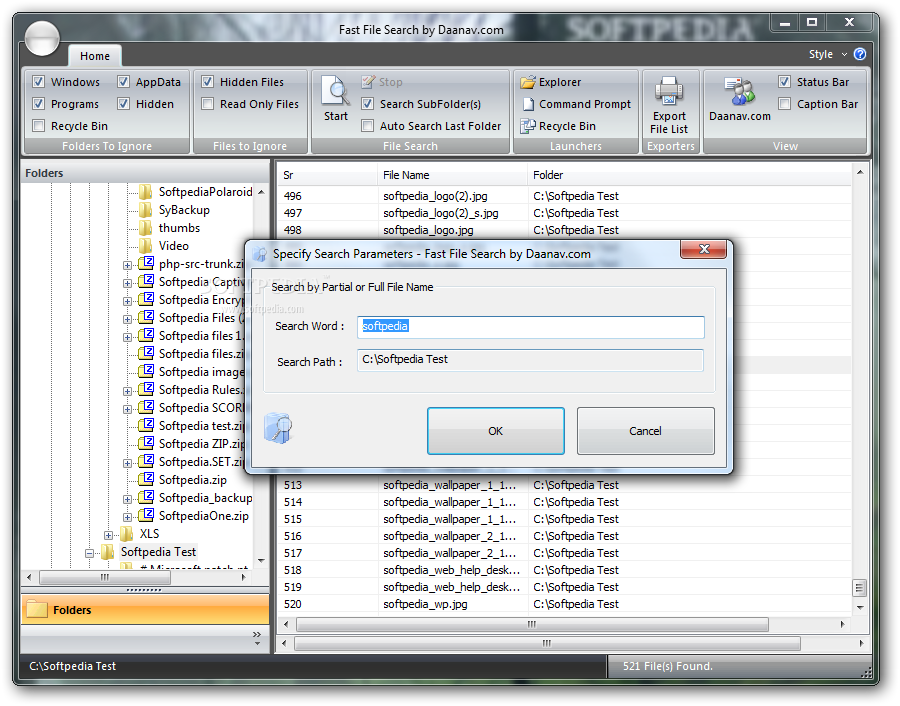Viewport: 900px width, 706px height.
Task: Toggle Search SubFolder(s) checkbox
Action: pyautogui.click(x=367, y=104)
